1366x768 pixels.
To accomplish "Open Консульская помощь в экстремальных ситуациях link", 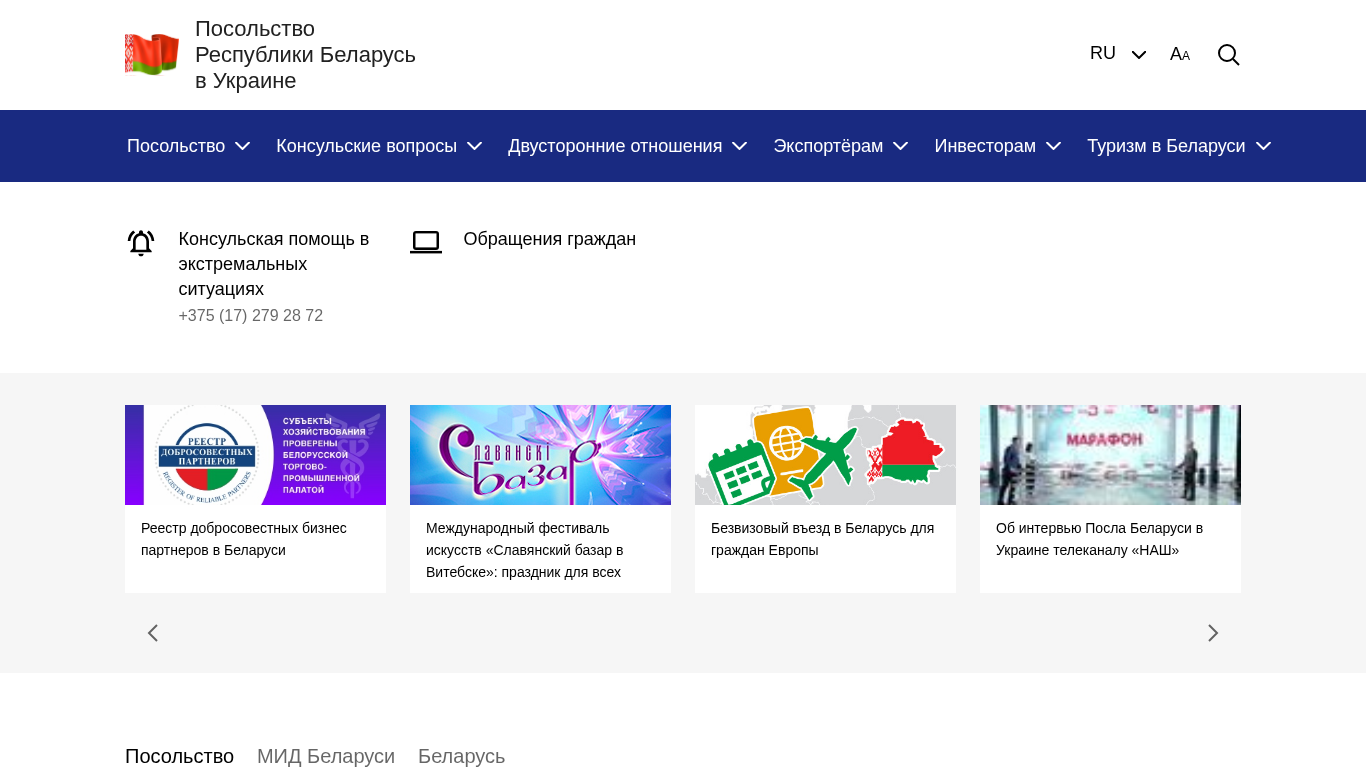I will coord(273,264).
